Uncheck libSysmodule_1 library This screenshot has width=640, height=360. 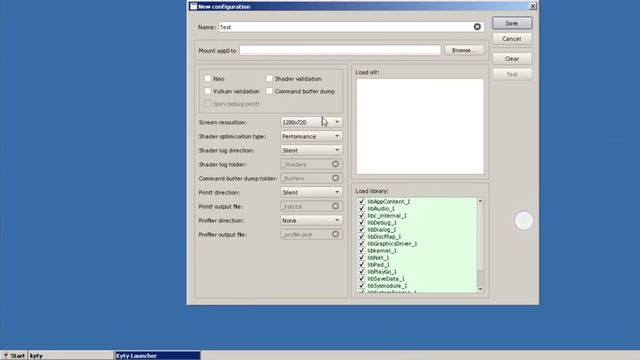361,286
